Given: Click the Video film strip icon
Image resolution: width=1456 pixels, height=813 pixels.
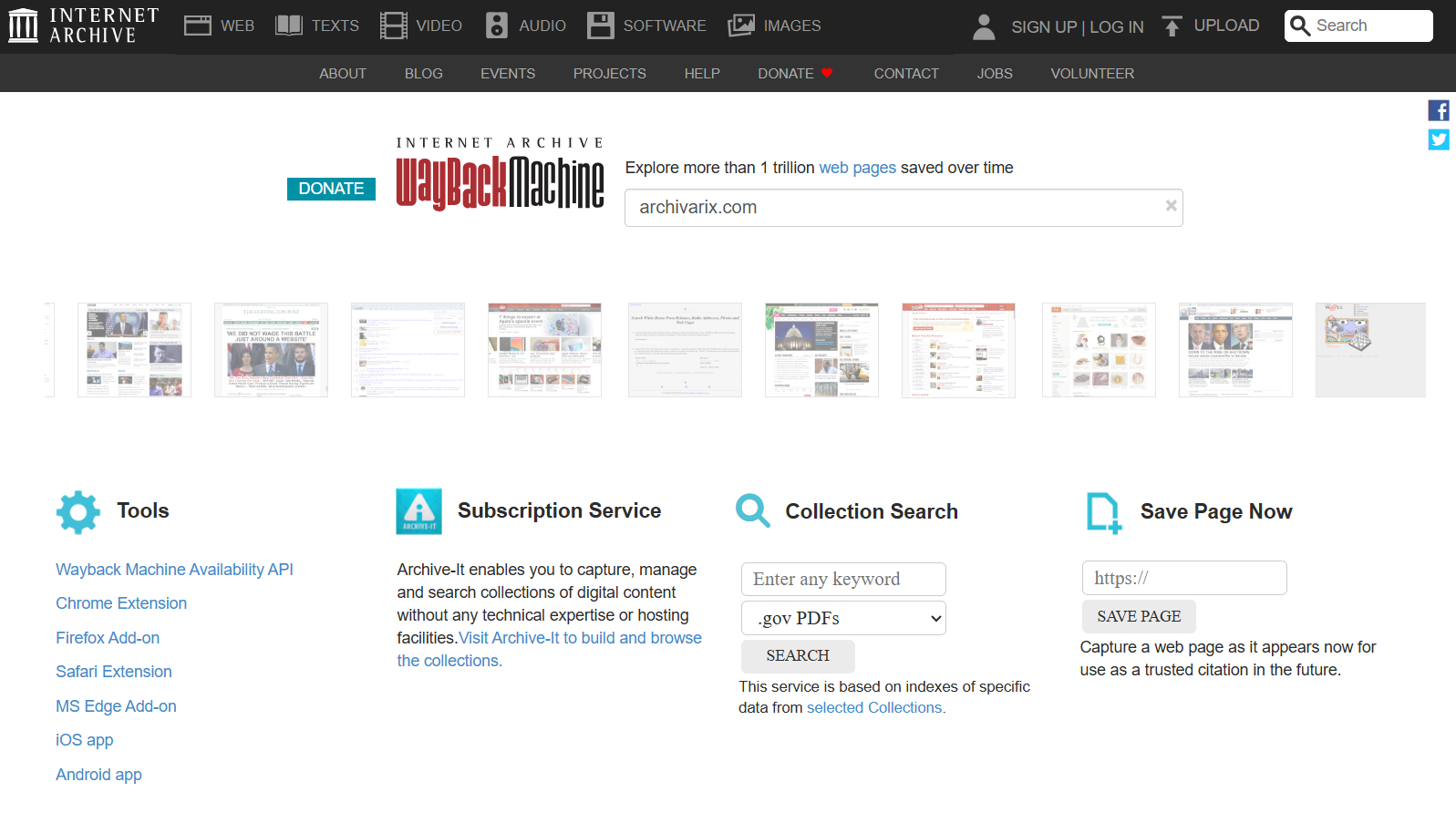Looking at the screenshot, I should (393, 26).
